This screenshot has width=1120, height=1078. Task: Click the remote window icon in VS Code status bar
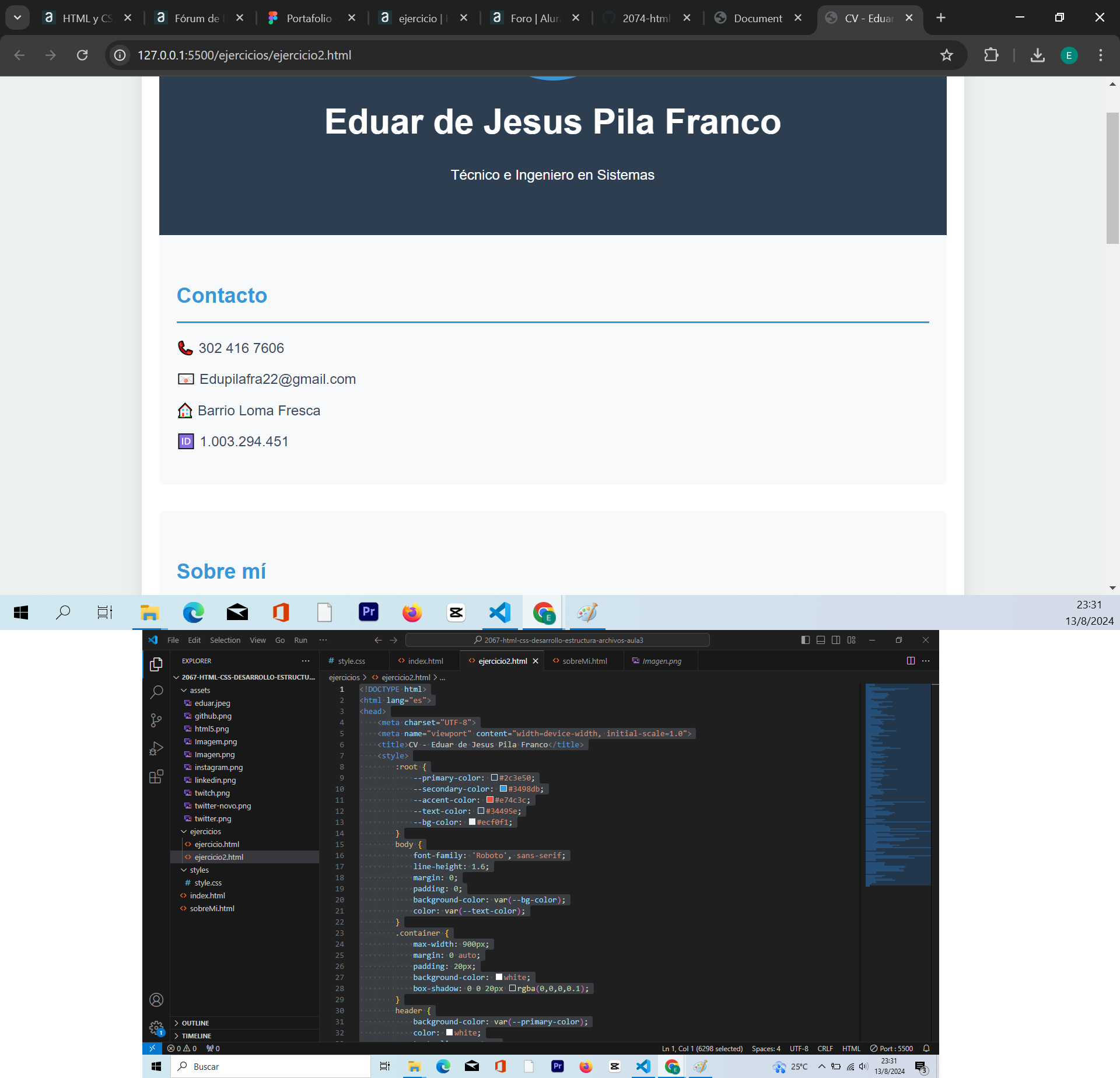tap(152, 1048)
